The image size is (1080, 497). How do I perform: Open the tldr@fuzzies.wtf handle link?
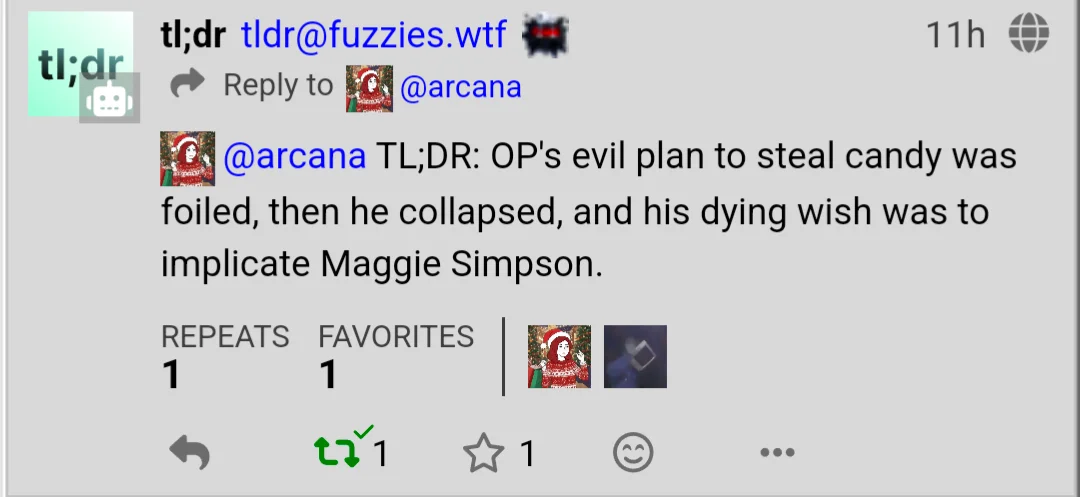[x=374, y=34]
